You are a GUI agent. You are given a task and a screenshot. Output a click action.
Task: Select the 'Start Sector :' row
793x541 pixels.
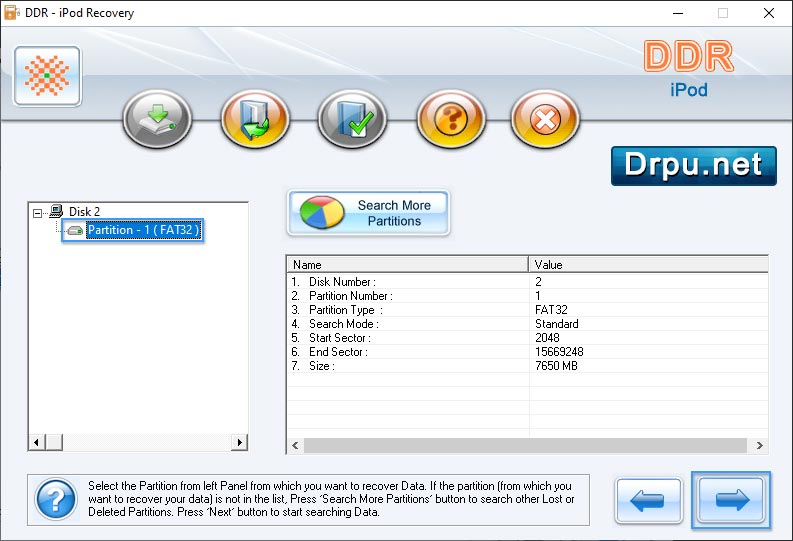coord(527,338)
